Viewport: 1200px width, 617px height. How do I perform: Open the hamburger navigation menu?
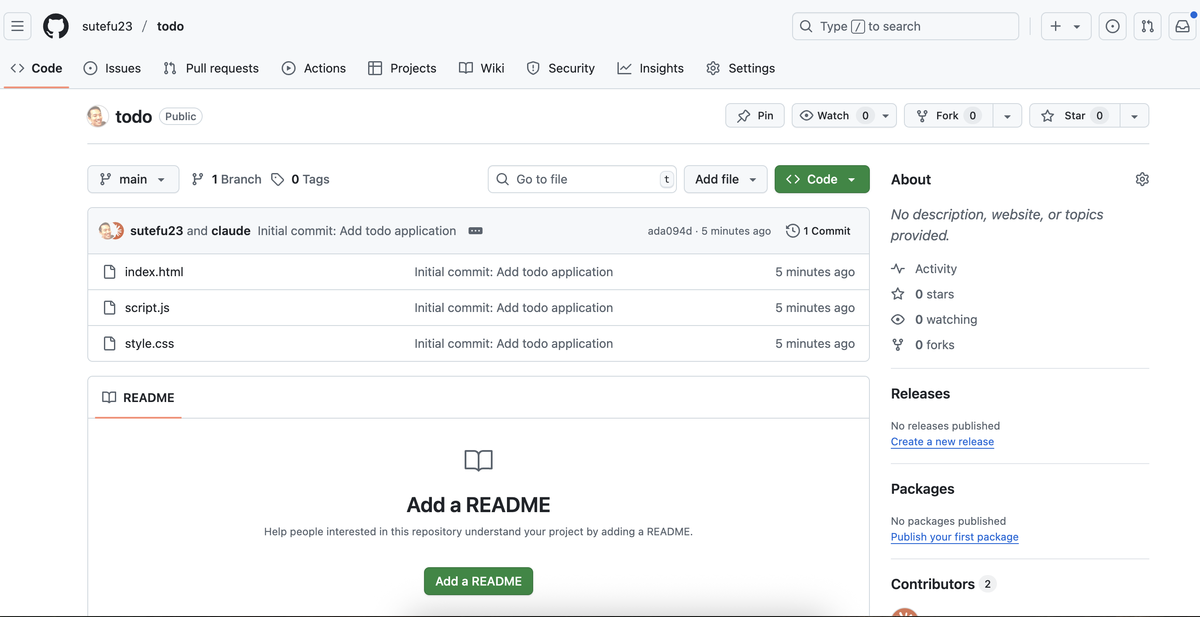(17, 26)
